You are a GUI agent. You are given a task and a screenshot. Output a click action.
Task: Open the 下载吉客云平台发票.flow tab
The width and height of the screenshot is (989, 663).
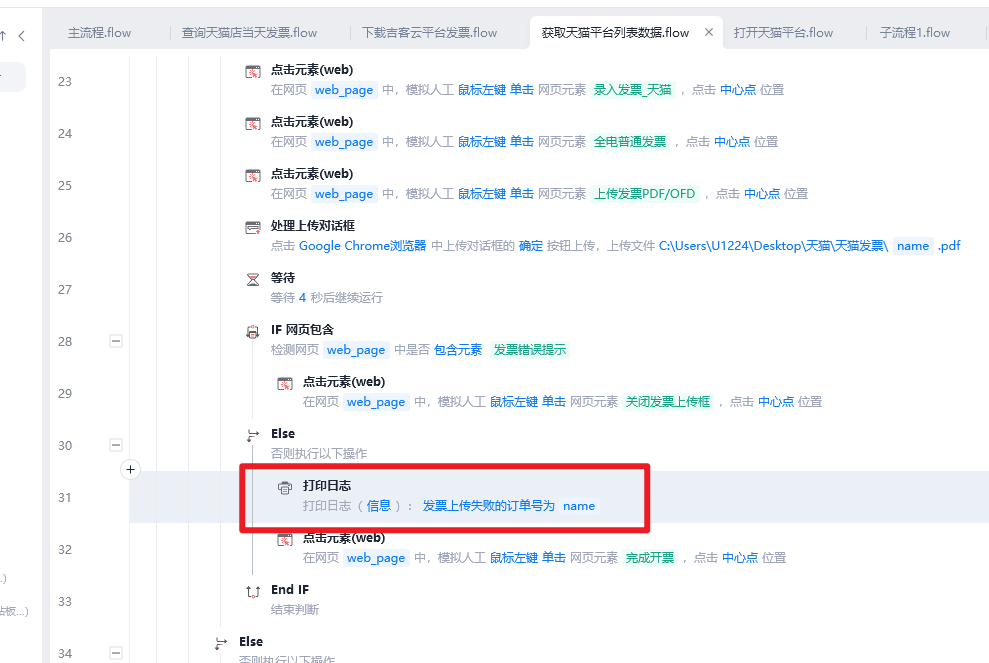(430, 33)
